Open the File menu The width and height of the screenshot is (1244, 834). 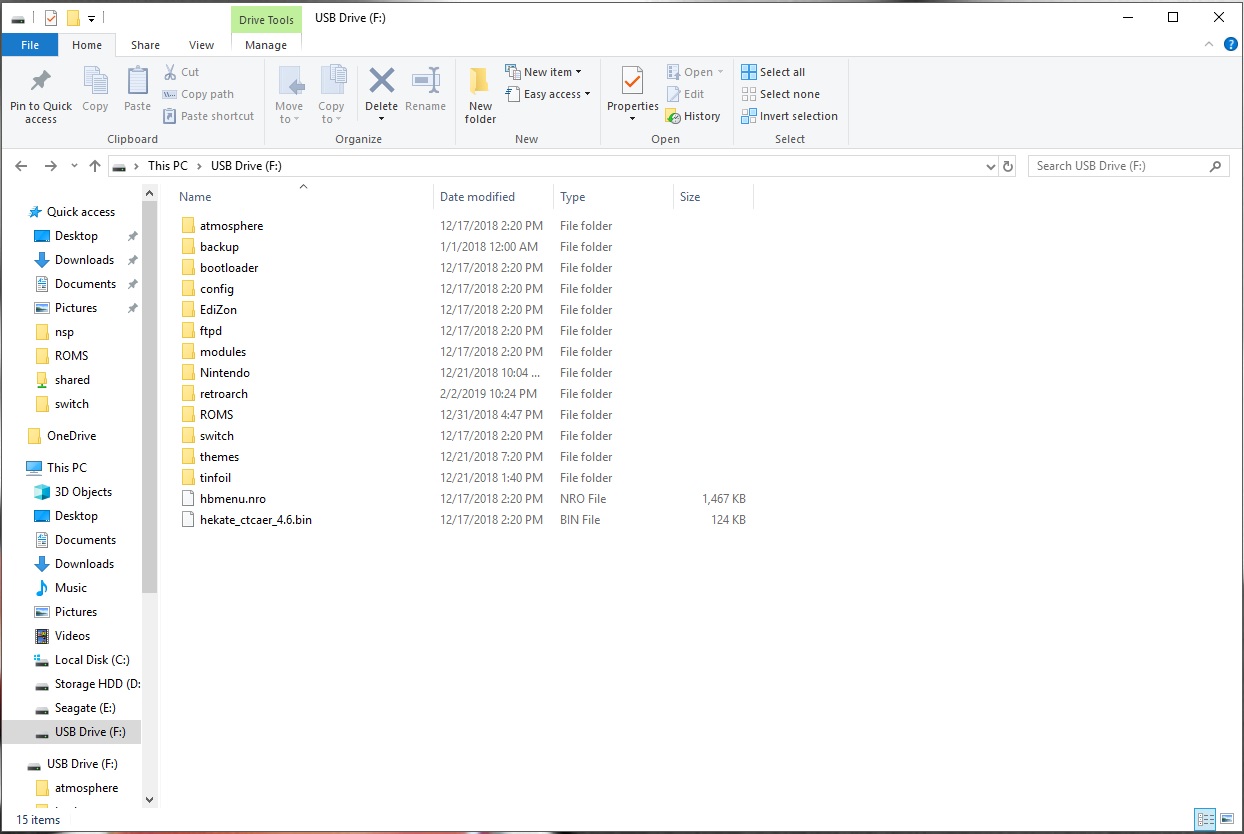click(30, 45)
